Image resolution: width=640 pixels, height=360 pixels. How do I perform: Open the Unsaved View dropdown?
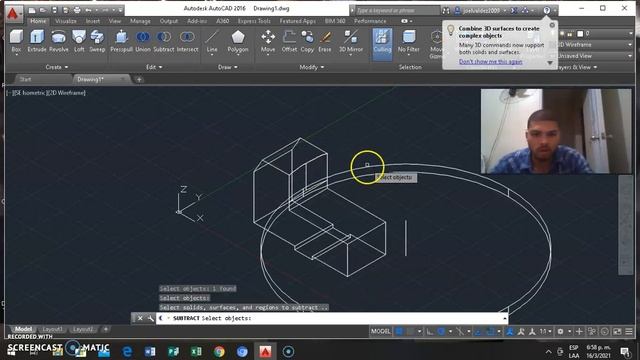593,56
